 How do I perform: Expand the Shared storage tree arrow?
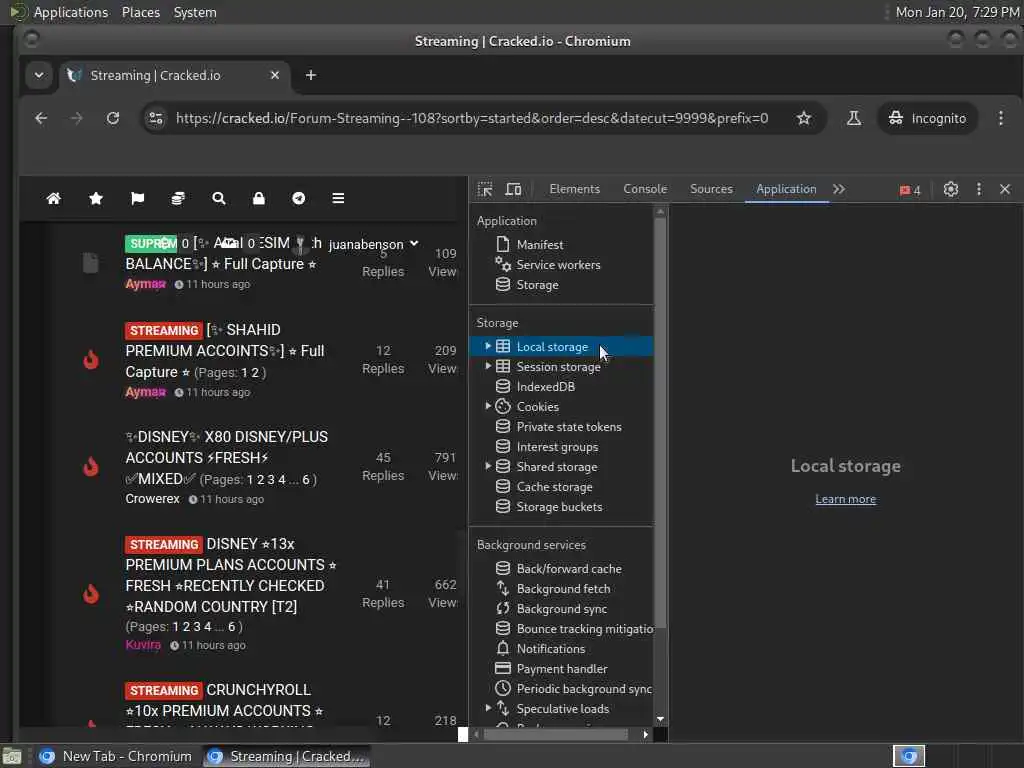pos(488,466)
